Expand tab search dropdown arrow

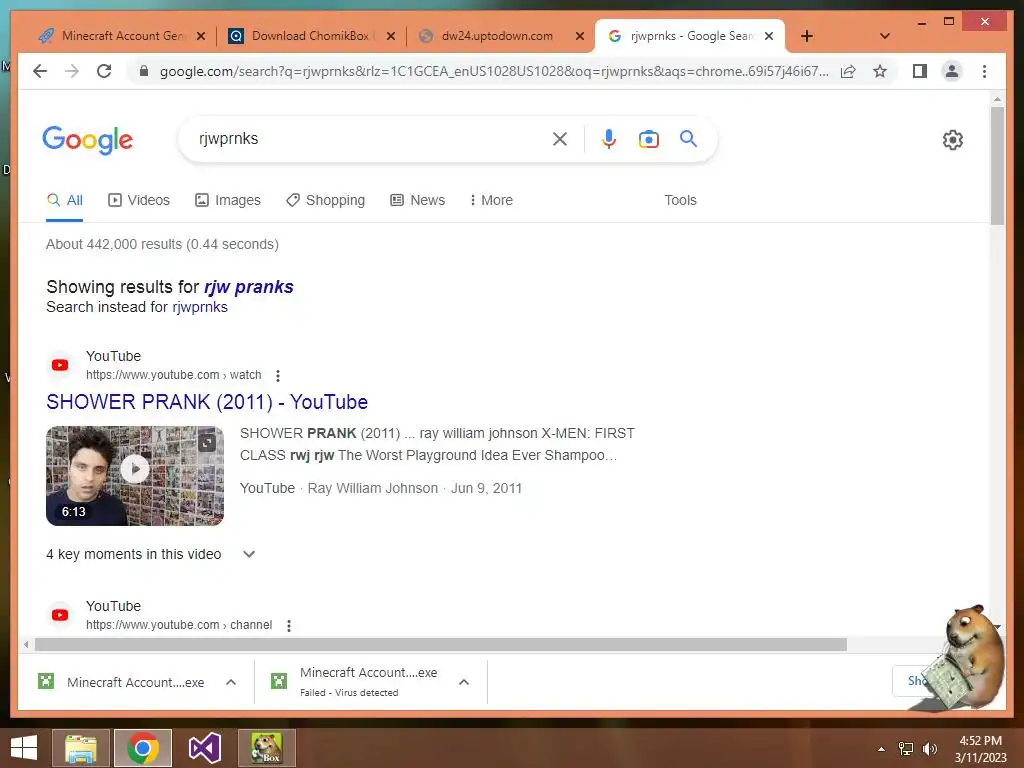click(884, 36)
